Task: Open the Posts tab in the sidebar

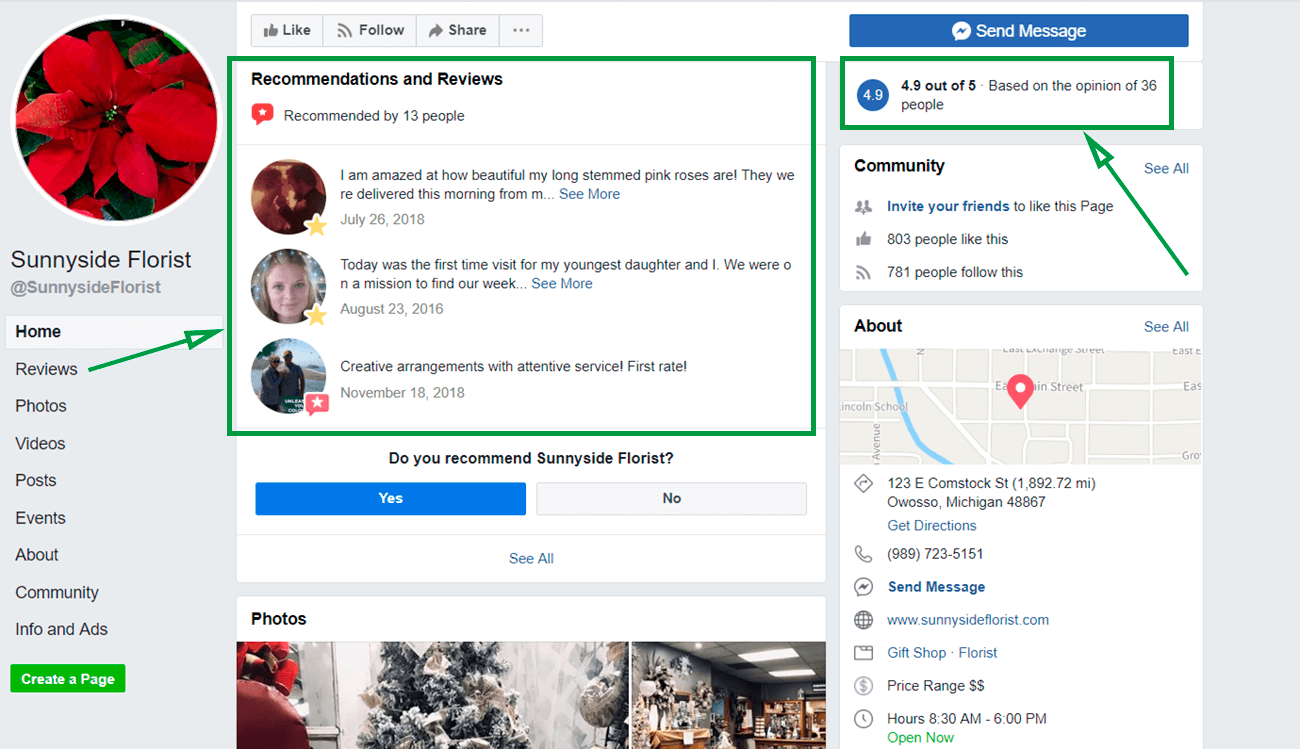Action: [x=36, y=481]
